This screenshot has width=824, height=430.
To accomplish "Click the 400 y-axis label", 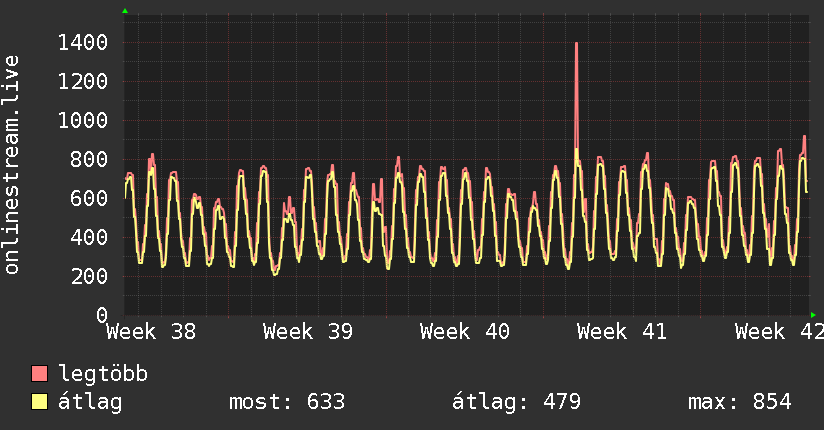I will (x=89, y=237).
